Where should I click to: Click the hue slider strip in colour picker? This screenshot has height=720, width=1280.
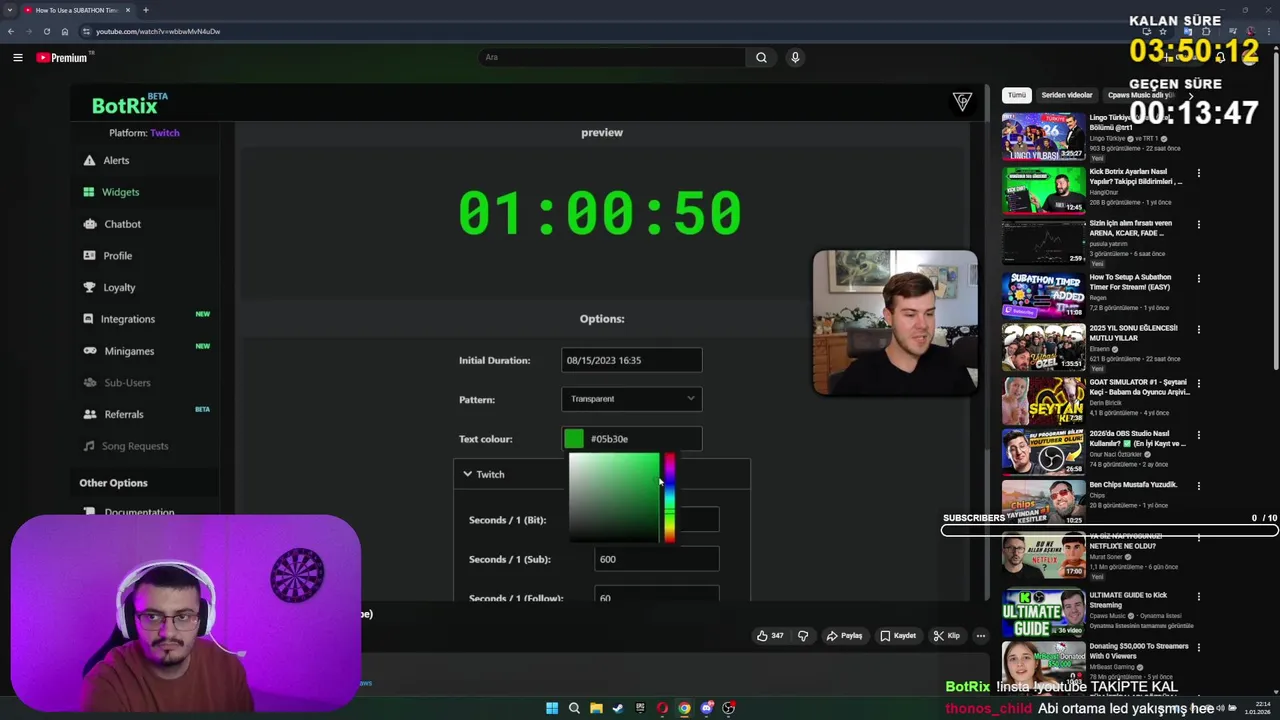pyautogui.click(x=669, y=499)
